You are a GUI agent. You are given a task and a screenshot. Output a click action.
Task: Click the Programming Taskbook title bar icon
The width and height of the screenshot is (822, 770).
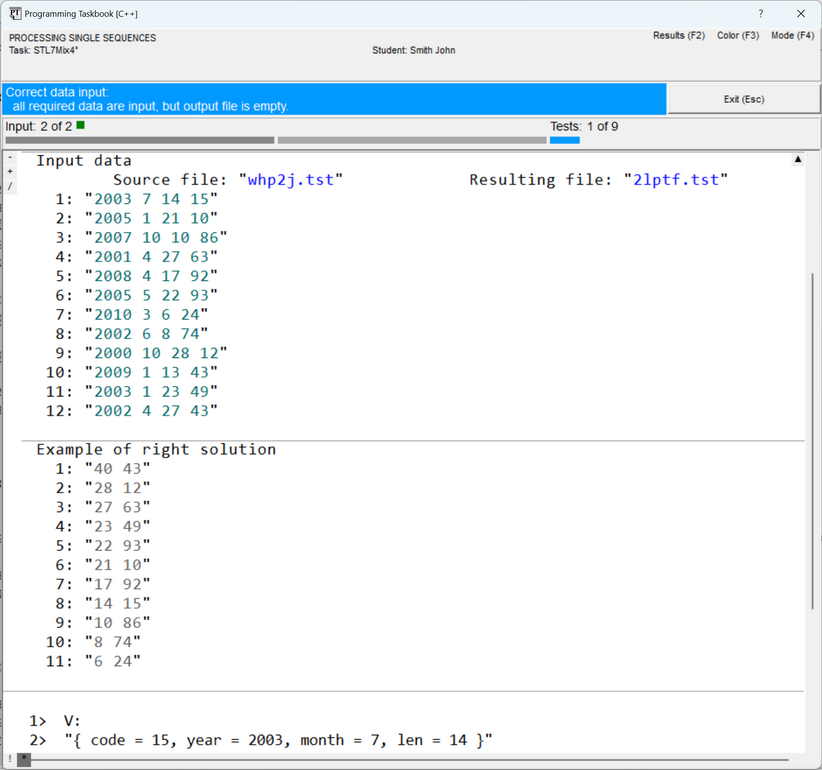point(15,13)
